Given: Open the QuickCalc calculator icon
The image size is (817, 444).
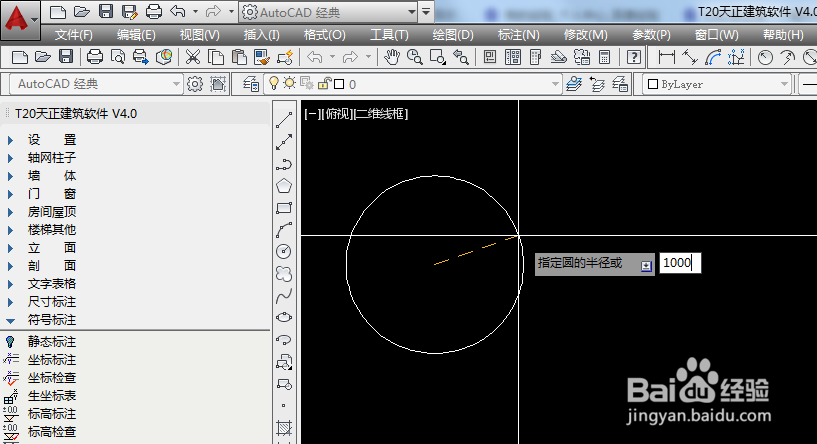Looking at the screenshot, I should click(x=604, y=57).
